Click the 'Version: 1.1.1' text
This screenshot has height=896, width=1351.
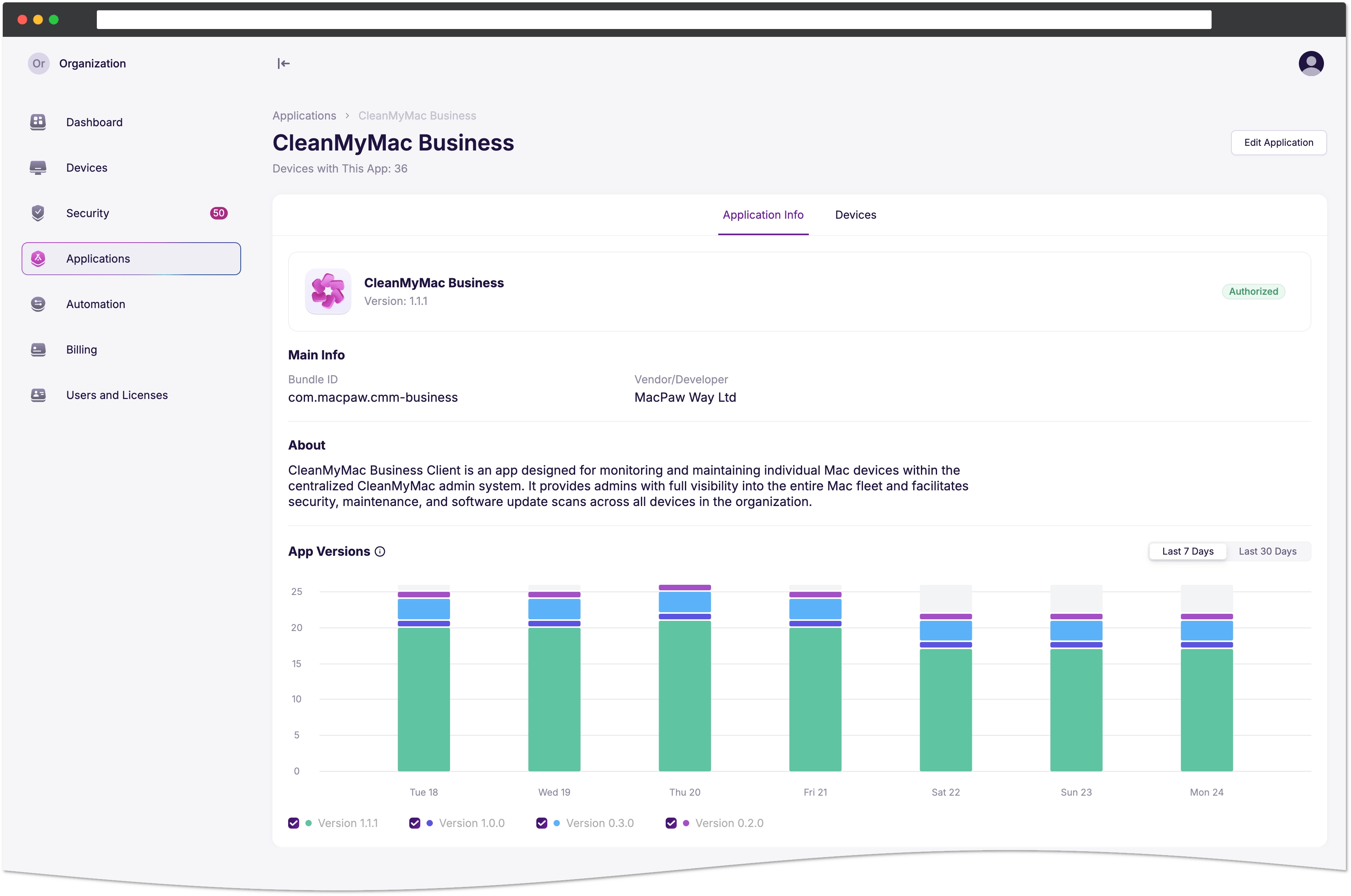point(396,301)
